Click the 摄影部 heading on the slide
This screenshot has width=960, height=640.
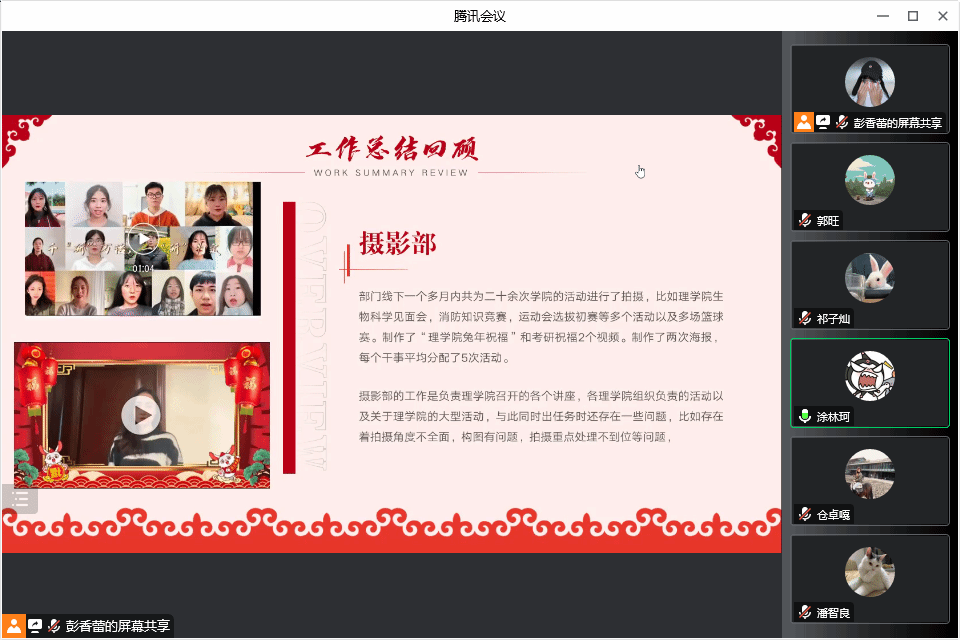(398, 244)
